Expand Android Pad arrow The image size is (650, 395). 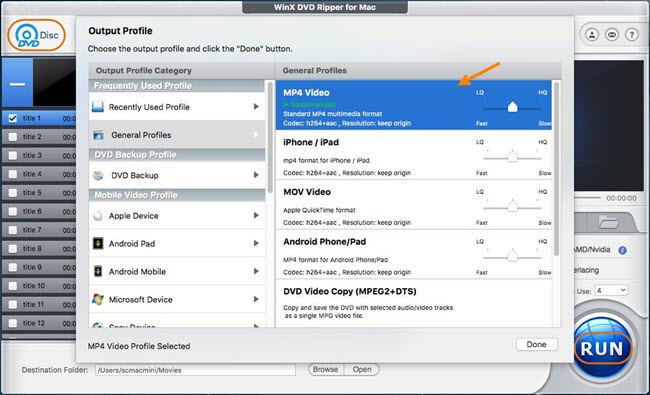click(256, 243)
